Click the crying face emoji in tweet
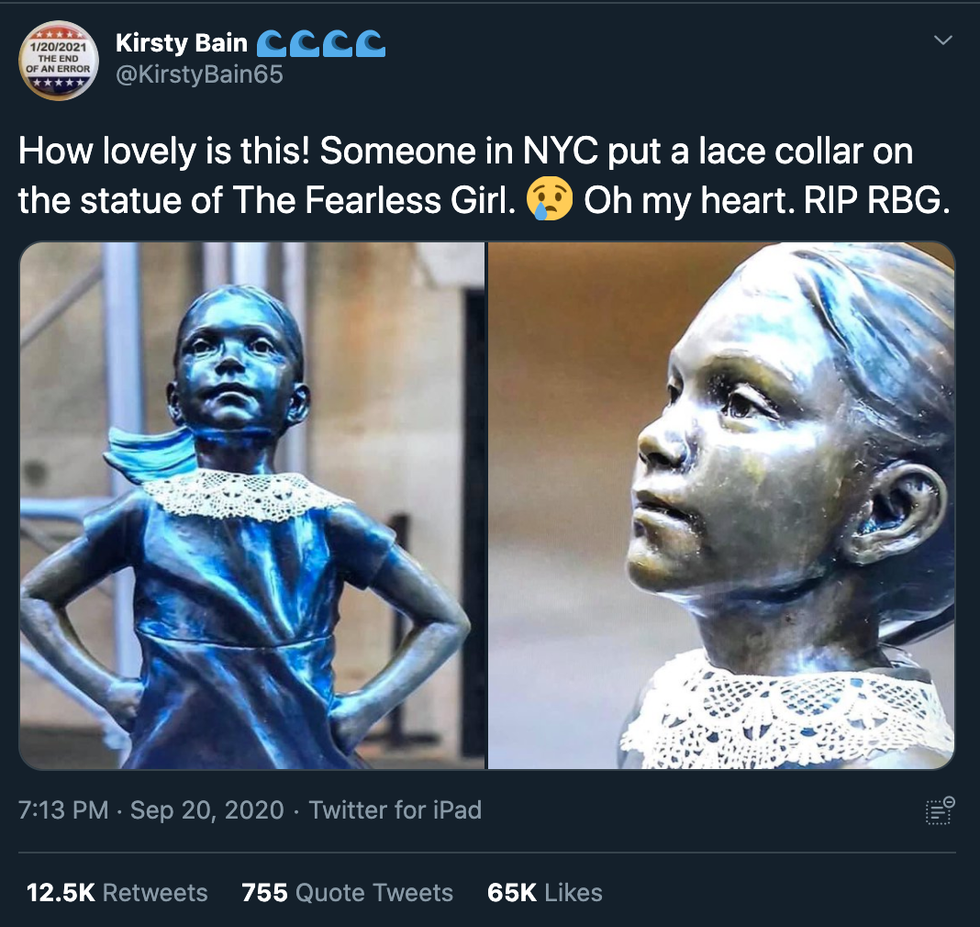This screenshot has height=927, width=980. [549, 199]
